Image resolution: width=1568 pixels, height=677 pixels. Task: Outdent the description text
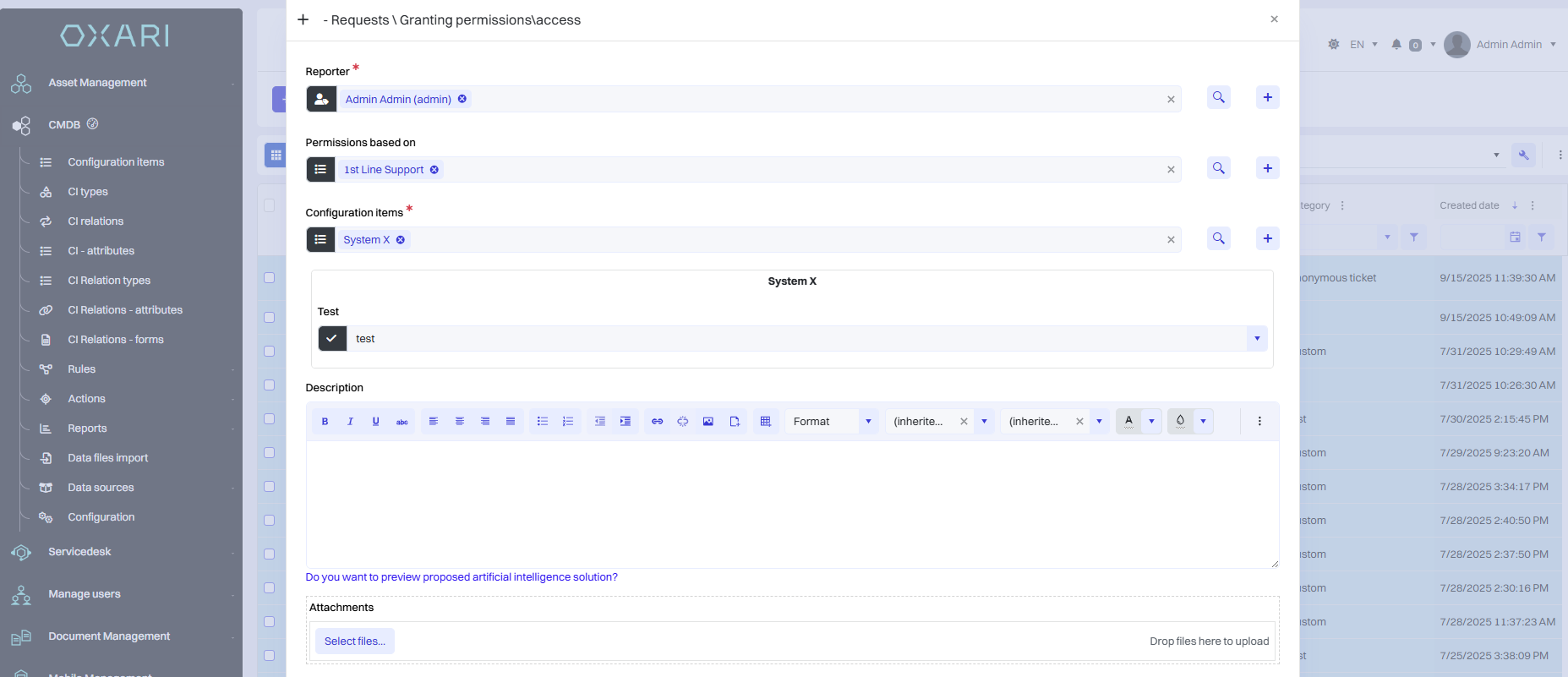(x=600, y=422)
